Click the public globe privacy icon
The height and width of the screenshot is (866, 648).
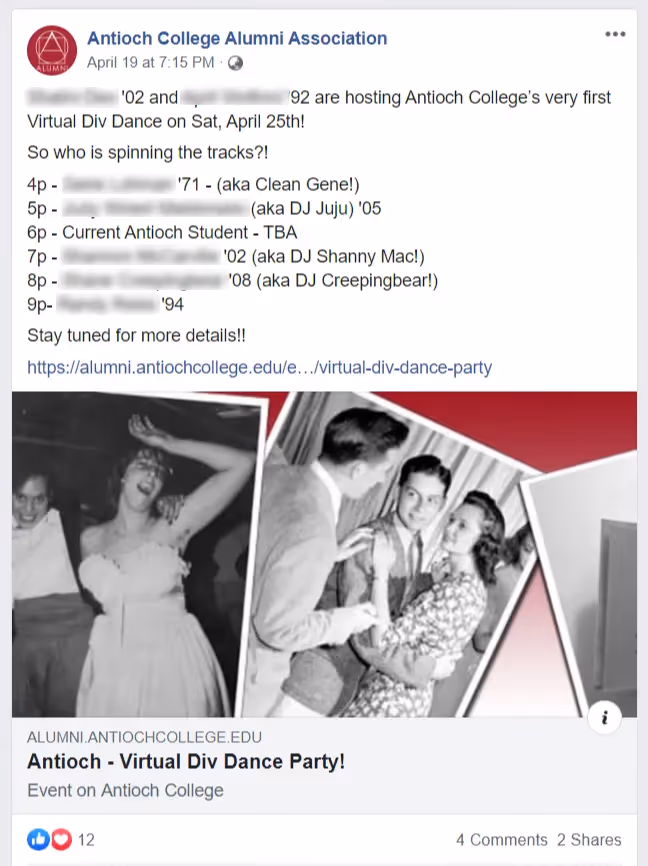click(236, 64)
